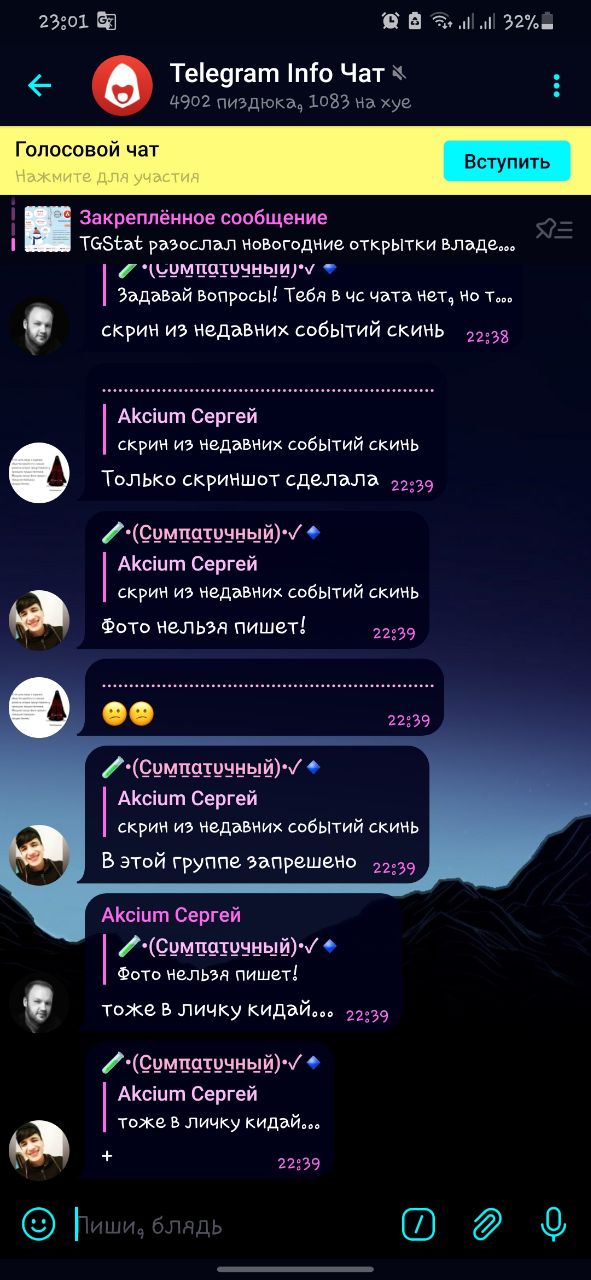Tap the bot commands slash icon
This screenshot has height=1280, width=591.
click(419, 1223)
